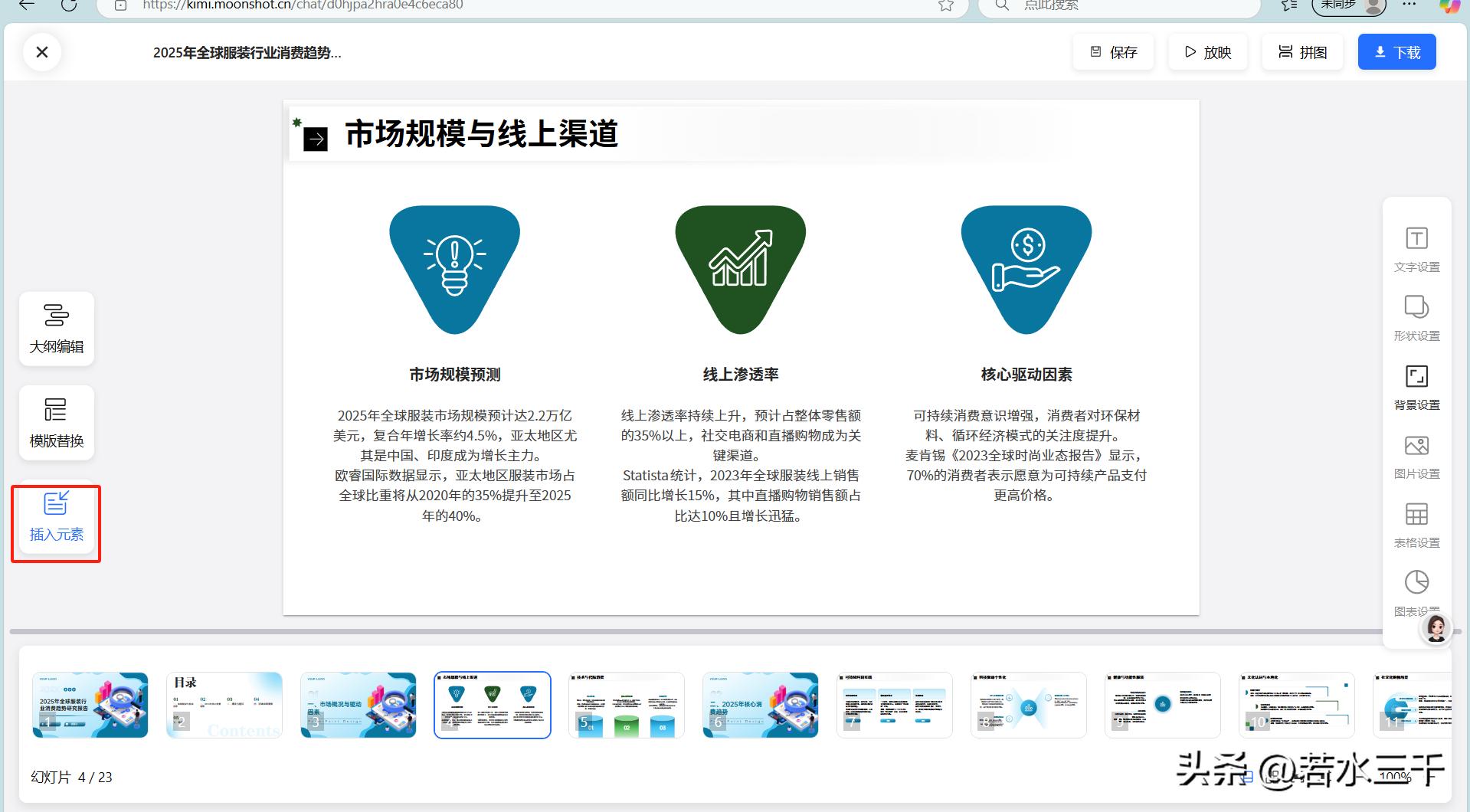Select the green growth-chart triangle shape
The width and height of the screenshot is (1470, 812).
pos(740,270)
